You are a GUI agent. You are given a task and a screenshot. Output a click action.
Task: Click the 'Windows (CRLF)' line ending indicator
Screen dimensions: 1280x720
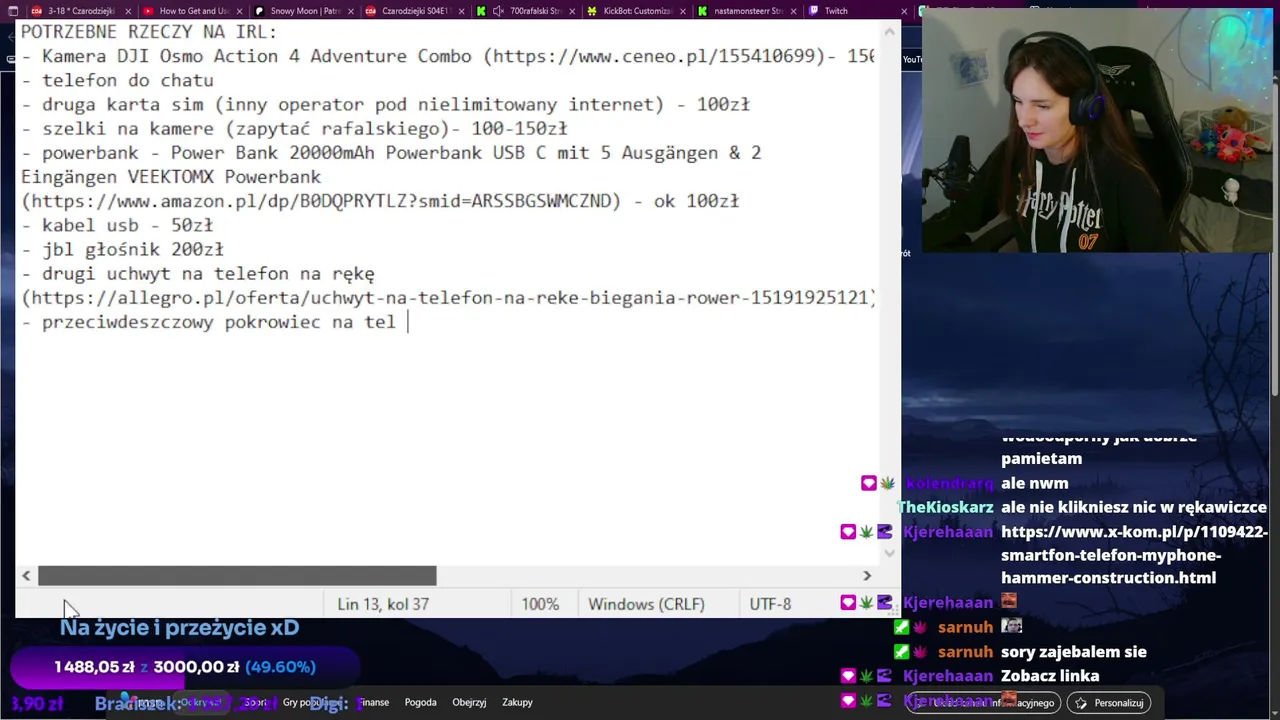646,604
